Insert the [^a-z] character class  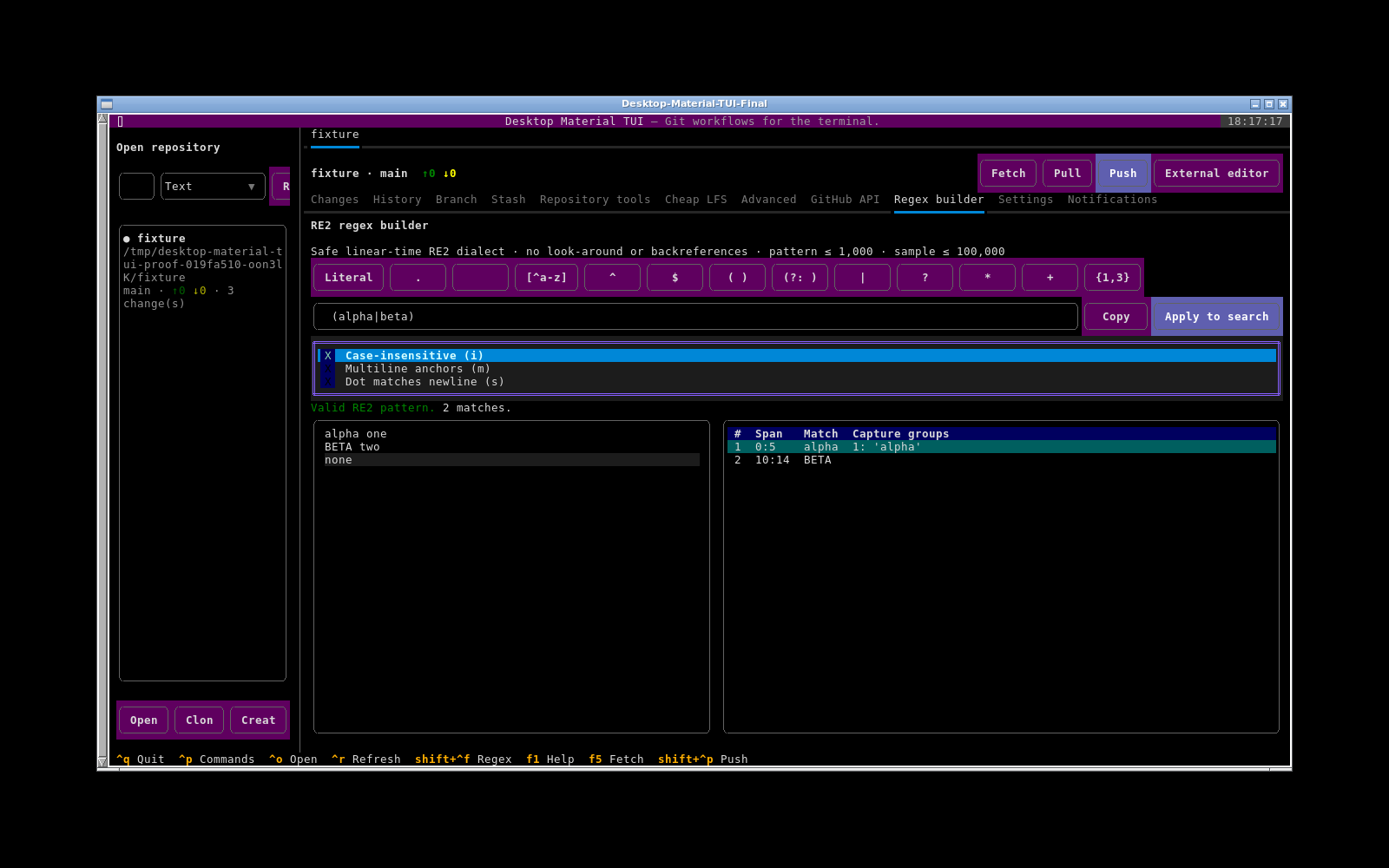point(546,278)
